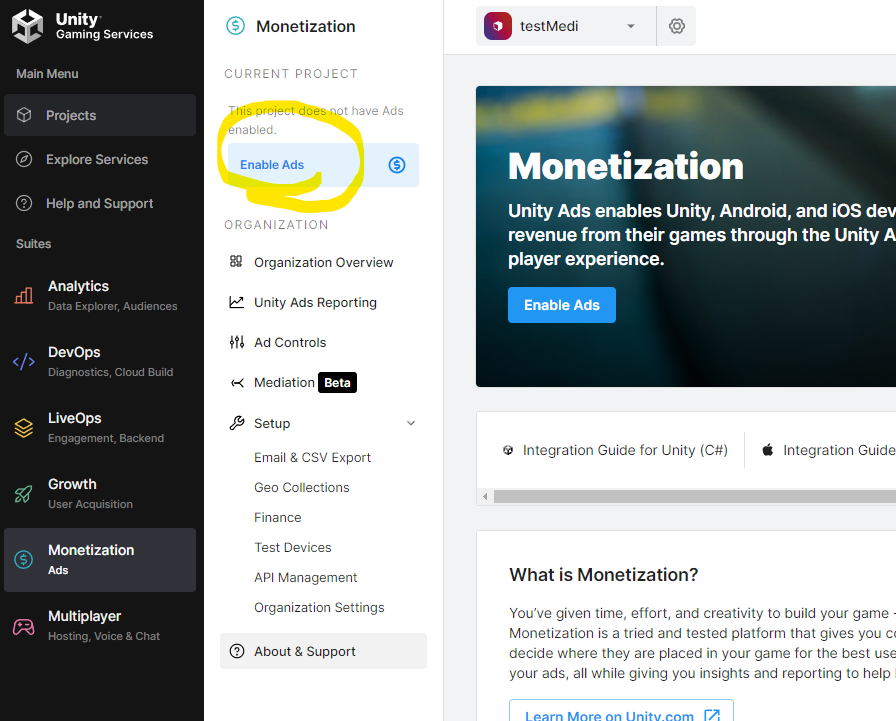Click the Setup menu label
This screenshot has width=896, height=721.
point(272,423)
